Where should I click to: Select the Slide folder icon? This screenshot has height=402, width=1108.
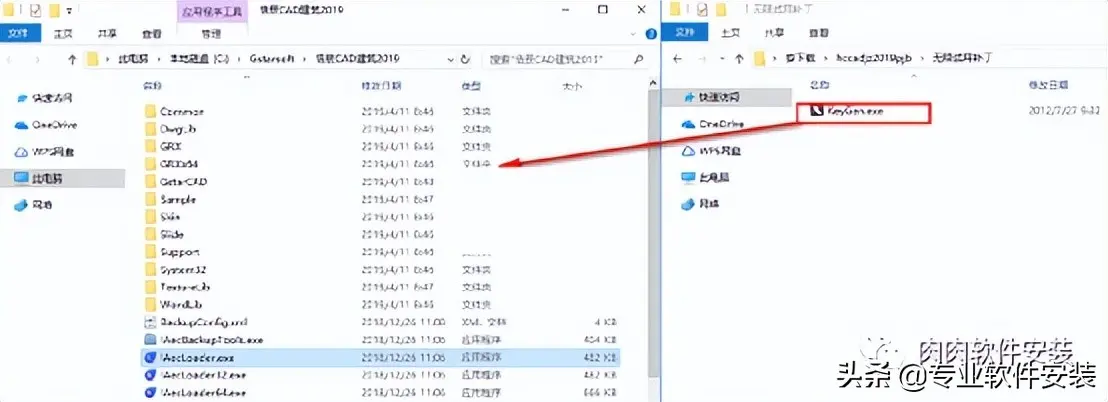coord(149,235)
